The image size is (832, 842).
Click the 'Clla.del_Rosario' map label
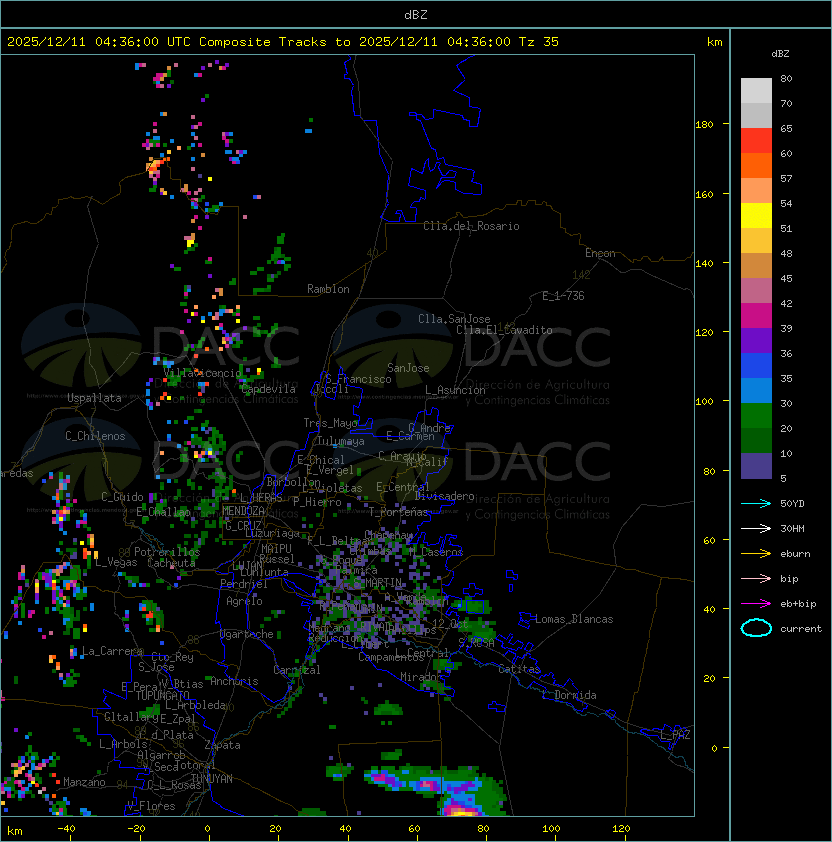(471, 226)
